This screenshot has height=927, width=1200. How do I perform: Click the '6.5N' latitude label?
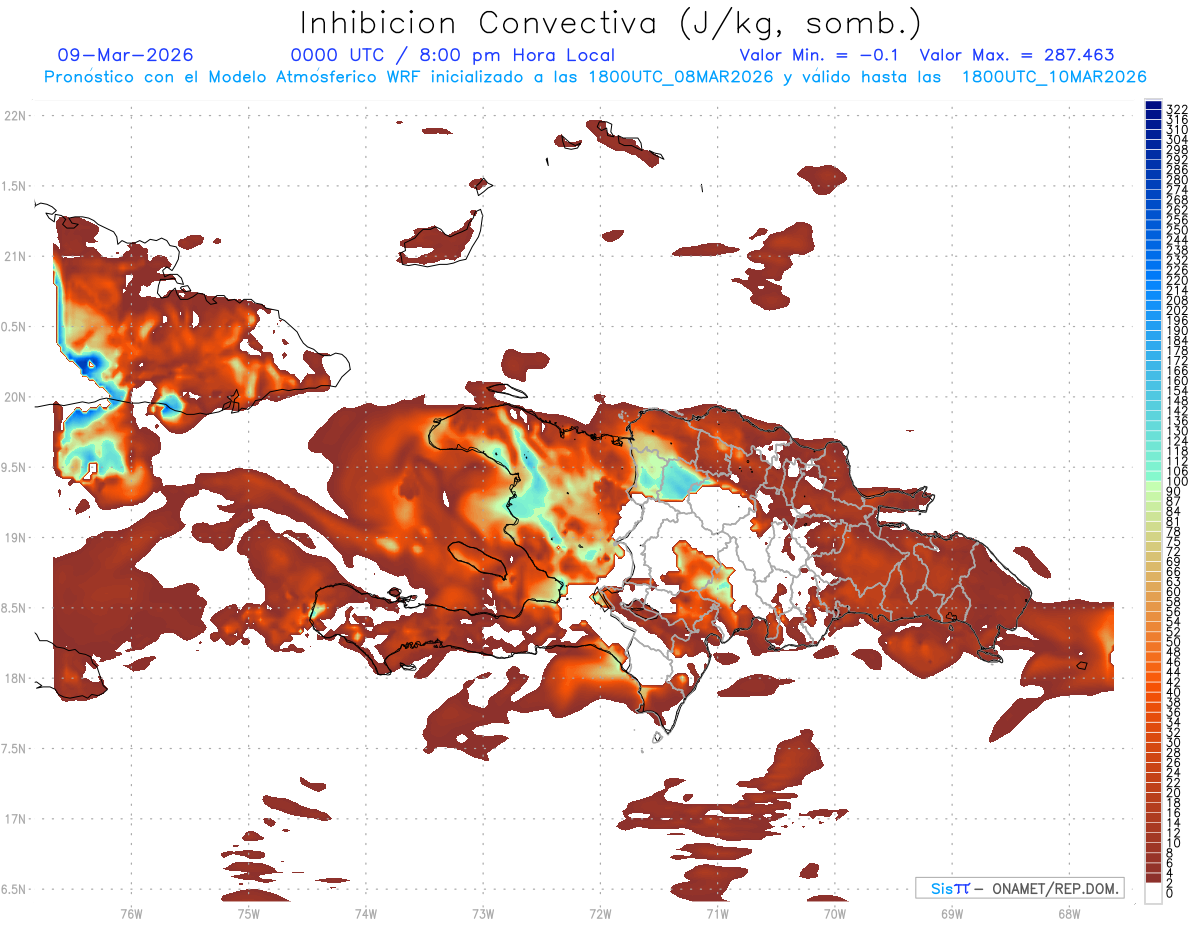(14, 890)
